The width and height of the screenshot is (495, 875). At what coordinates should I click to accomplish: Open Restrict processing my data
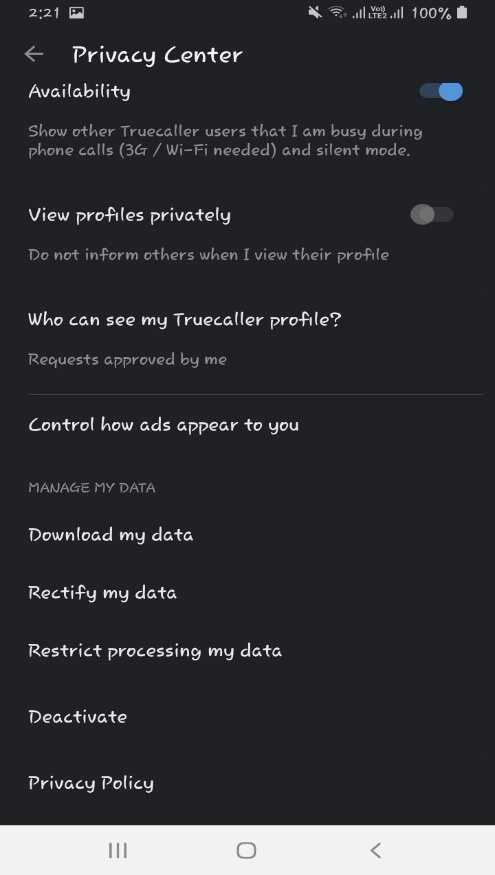155,651
